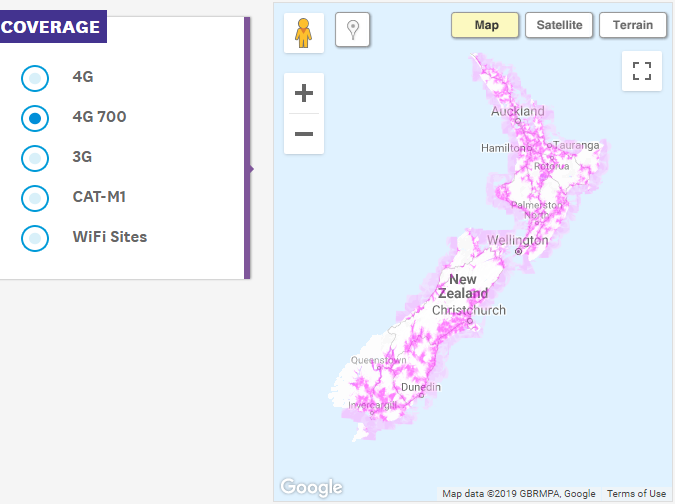Click the 4G 700 label text
675x504 pixels.
pos(99,117)
